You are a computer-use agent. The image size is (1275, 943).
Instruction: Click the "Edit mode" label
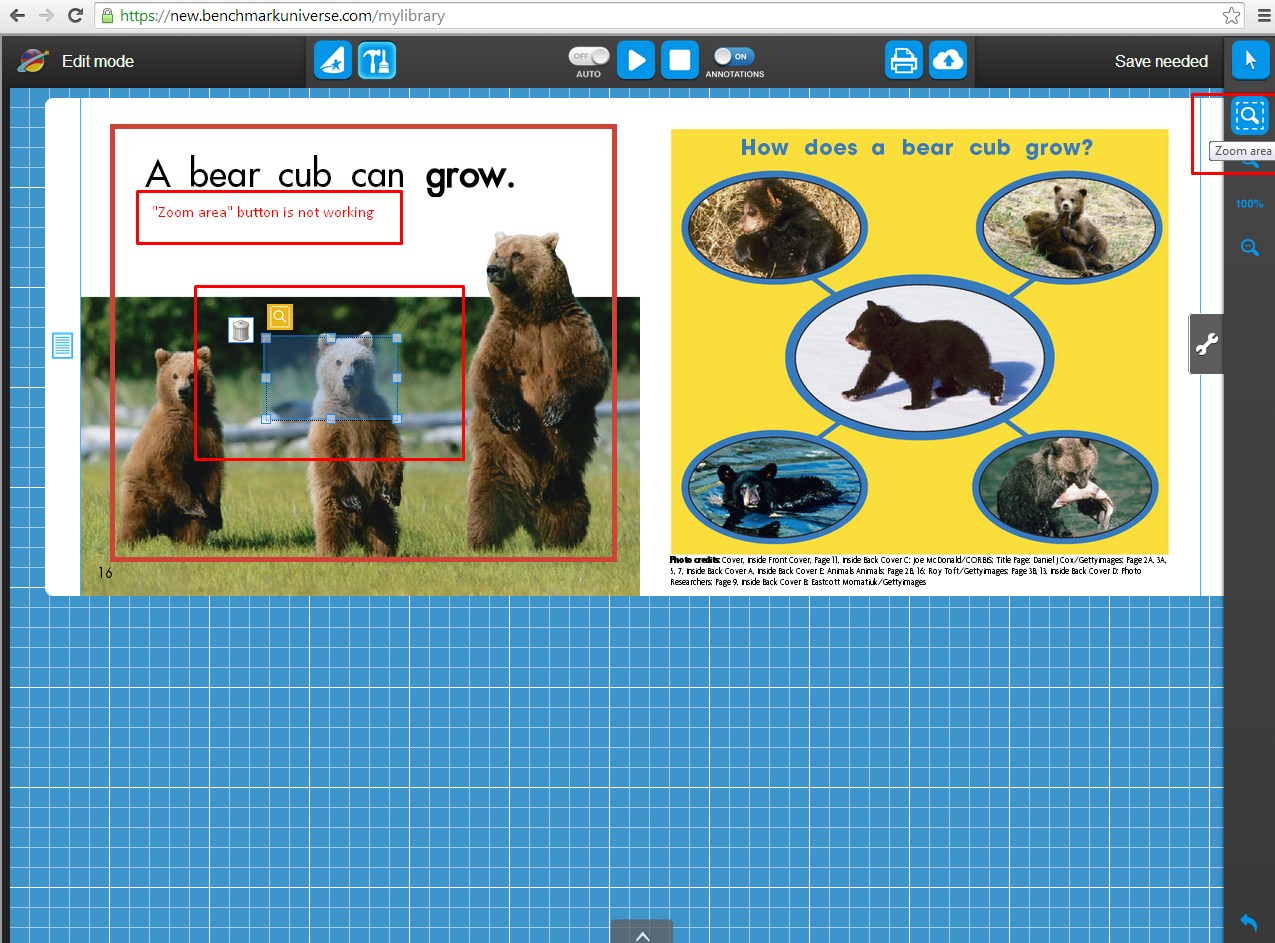pyautogui.click(x=98, y=61)
